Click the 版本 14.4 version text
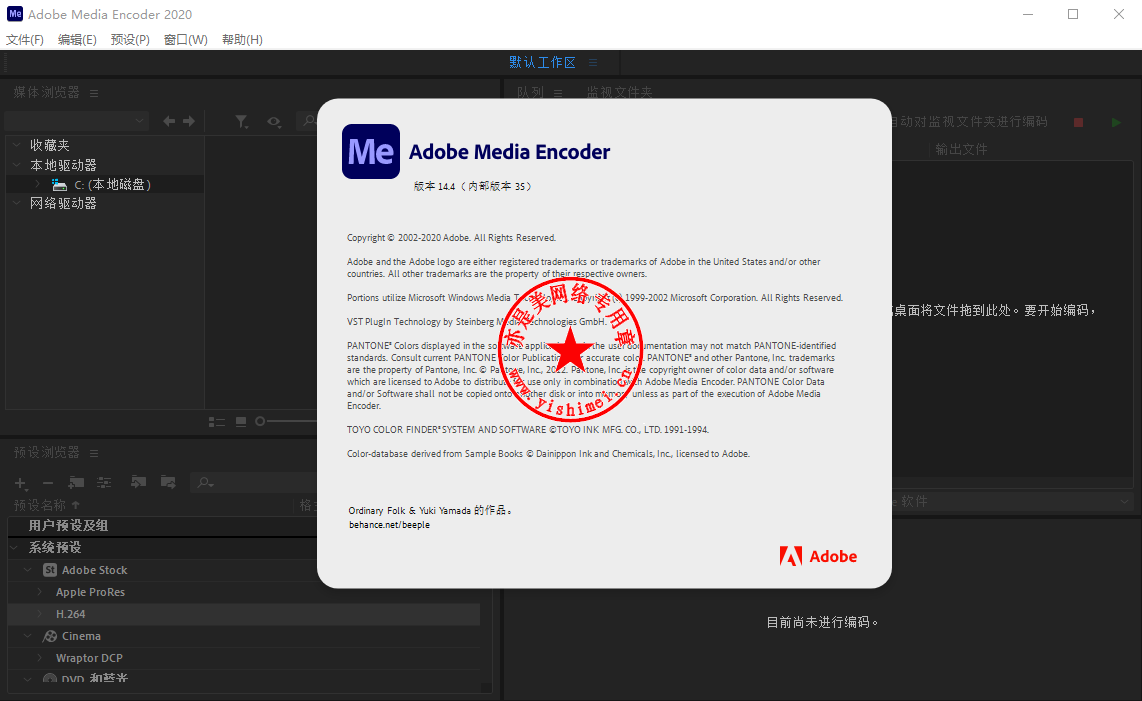The height and width of the screenshot is (701, 1142). coord(473,187)
